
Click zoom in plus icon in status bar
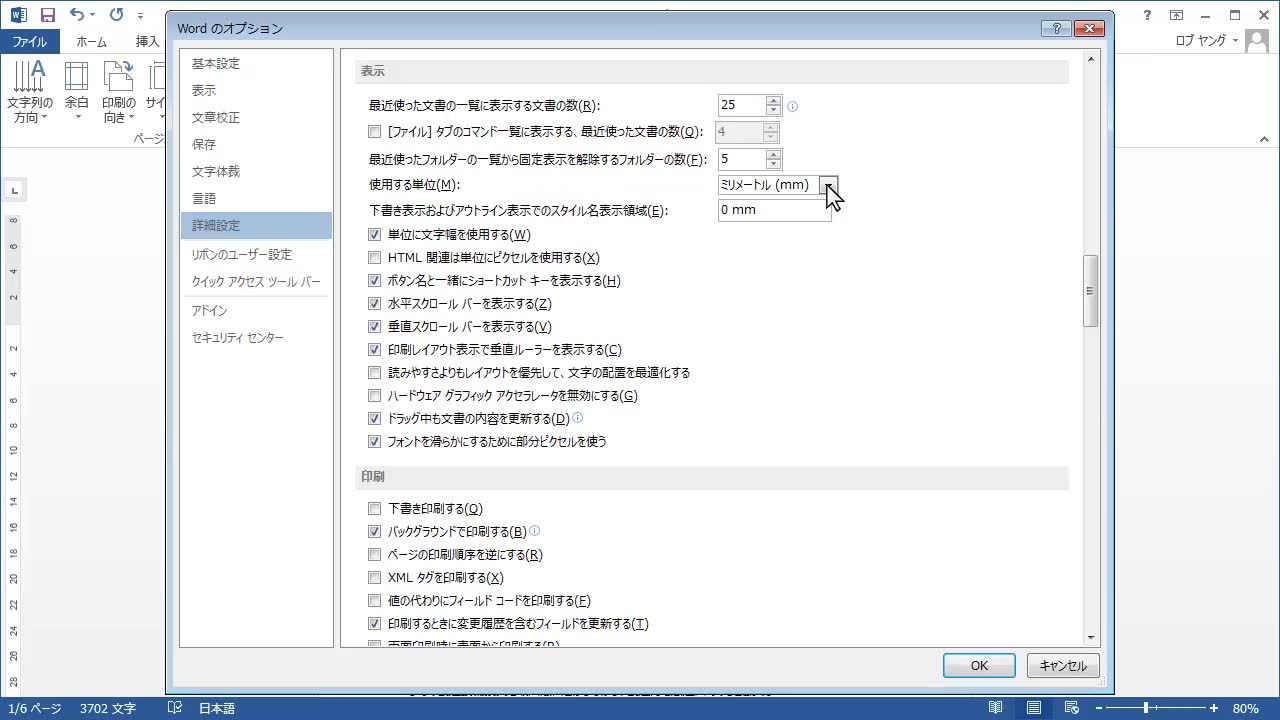1214,708
